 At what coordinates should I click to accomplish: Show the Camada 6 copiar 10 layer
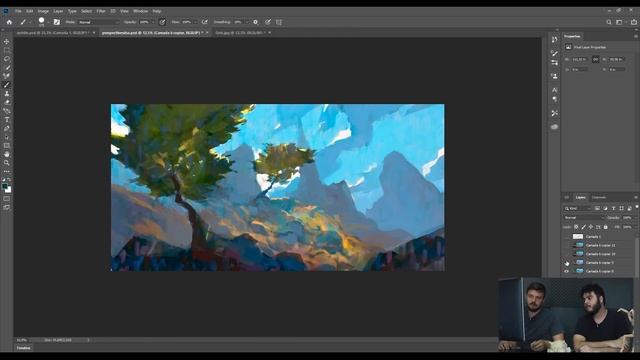tap(566, 254)
